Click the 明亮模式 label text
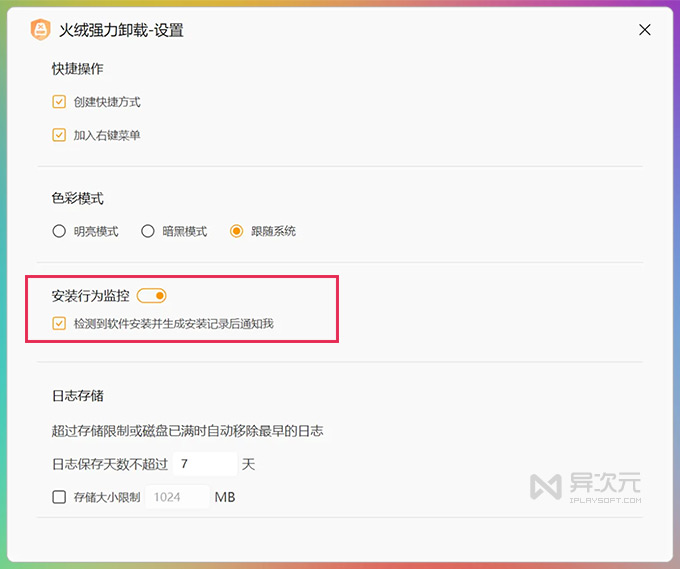 (96, 231)
